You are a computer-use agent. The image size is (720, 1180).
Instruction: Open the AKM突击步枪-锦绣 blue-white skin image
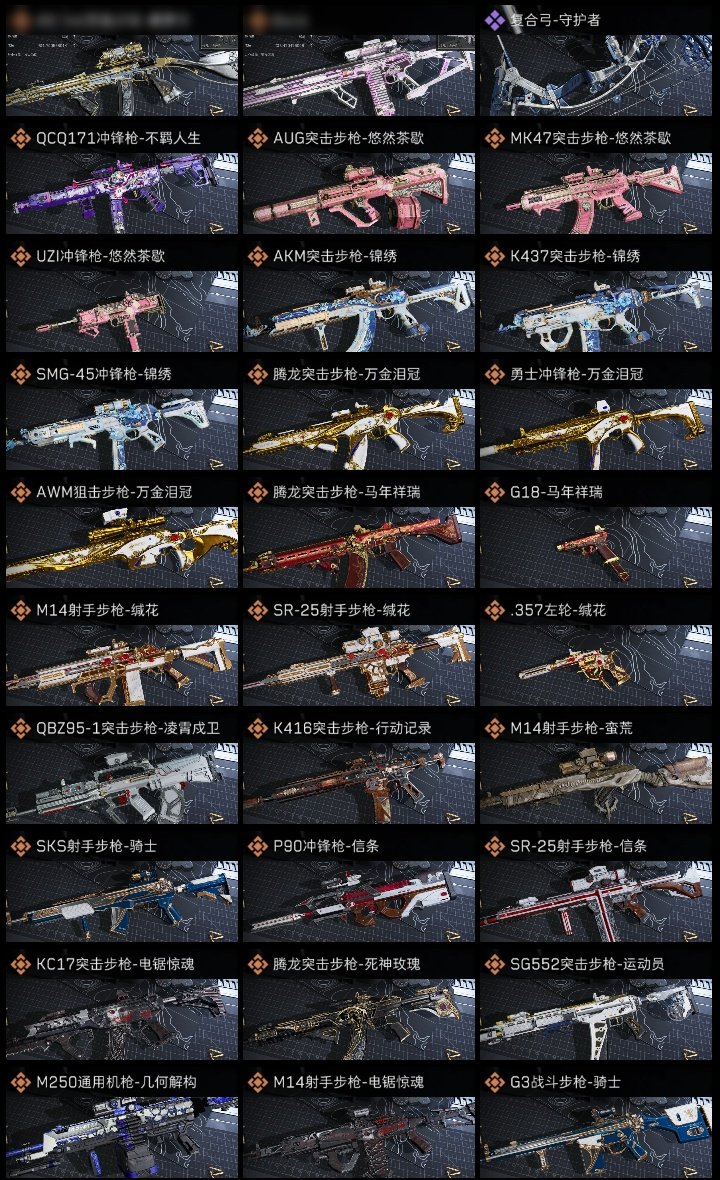(359, 312)
